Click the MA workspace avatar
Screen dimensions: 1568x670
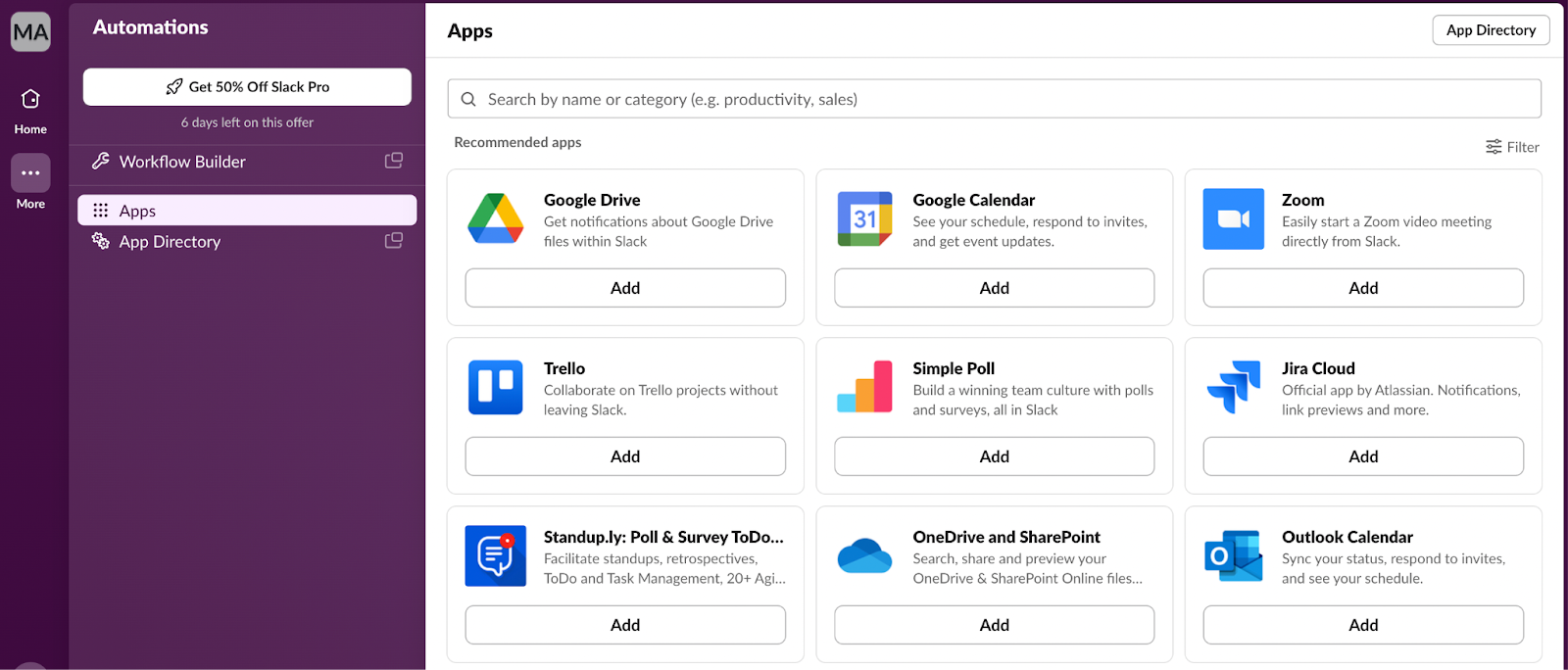[30, 32]
